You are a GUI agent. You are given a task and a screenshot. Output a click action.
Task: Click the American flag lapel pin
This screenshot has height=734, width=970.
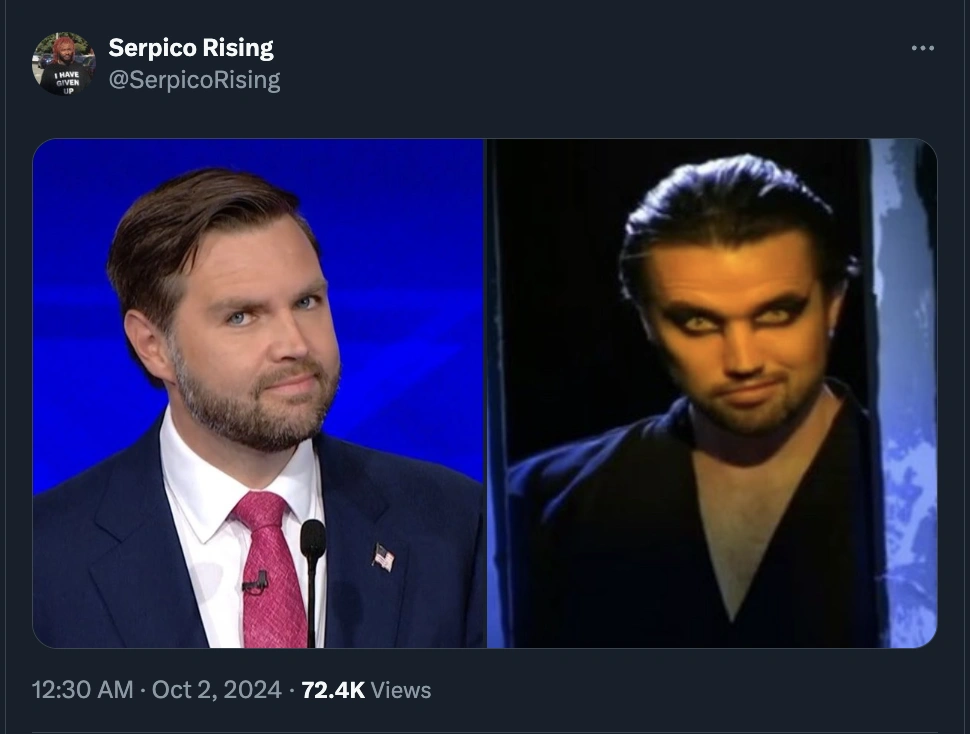(383, 557)
